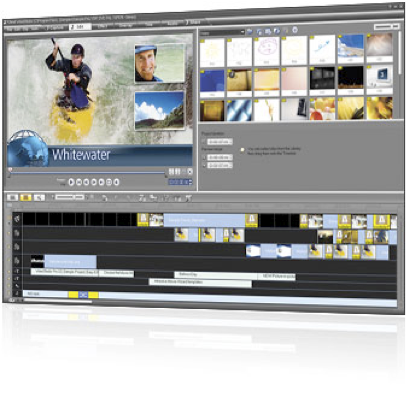Image resolution: width=413 pixels, height=403 pixels.
Task: Select the sky landscape picture-in-picture in preview
Action: (x=159, y=110)
